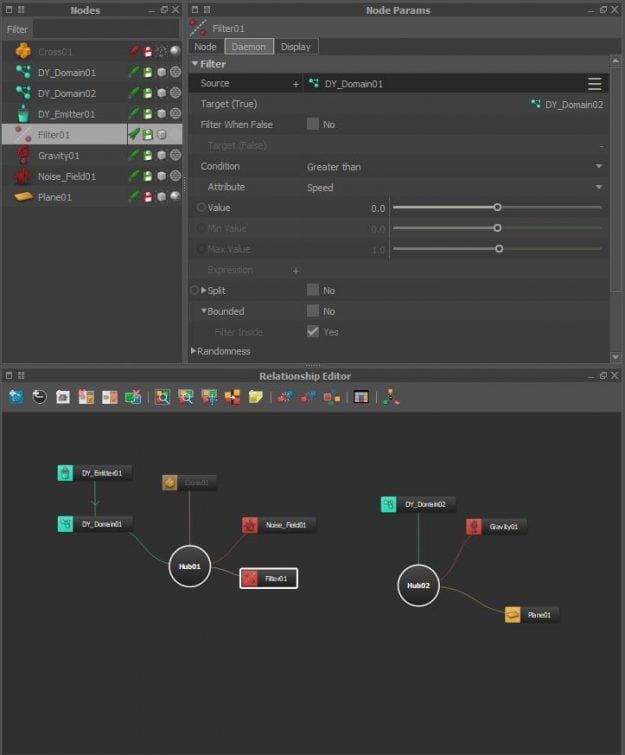This screenshot has height=755, width=625.
Task: Collapse the Filter section
Action: 195,64
